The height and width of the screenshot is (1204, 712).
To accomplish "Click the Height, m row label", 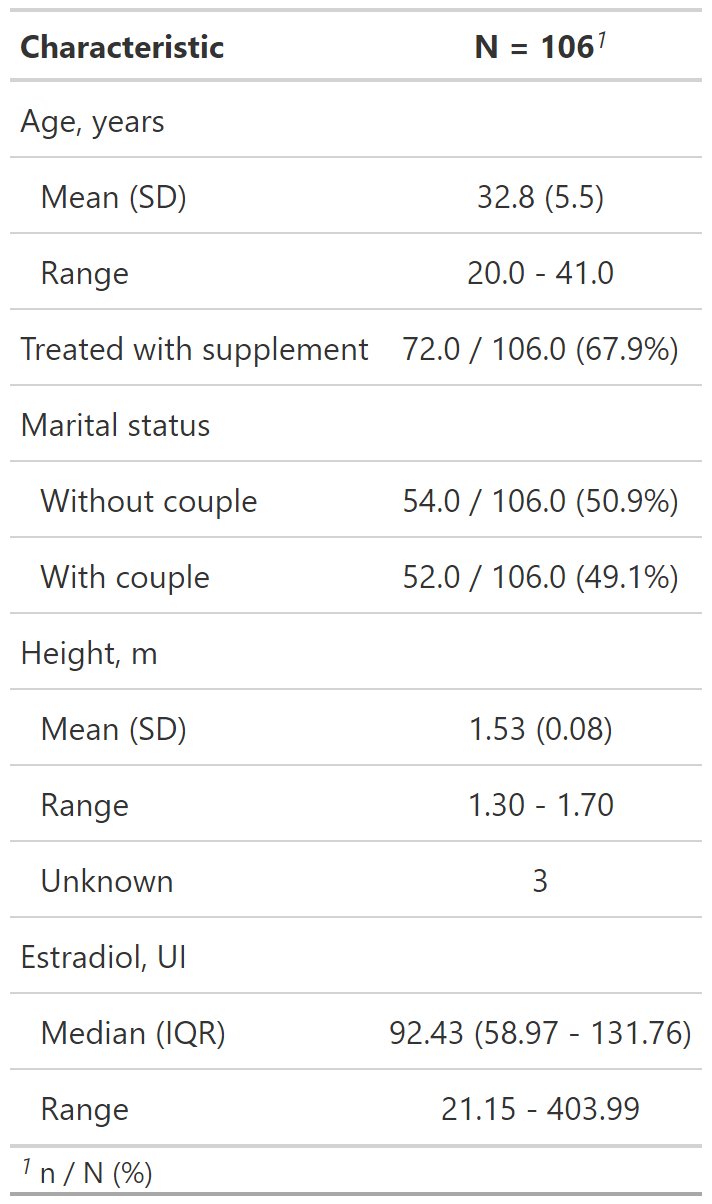I will click(x=89, y=654).
